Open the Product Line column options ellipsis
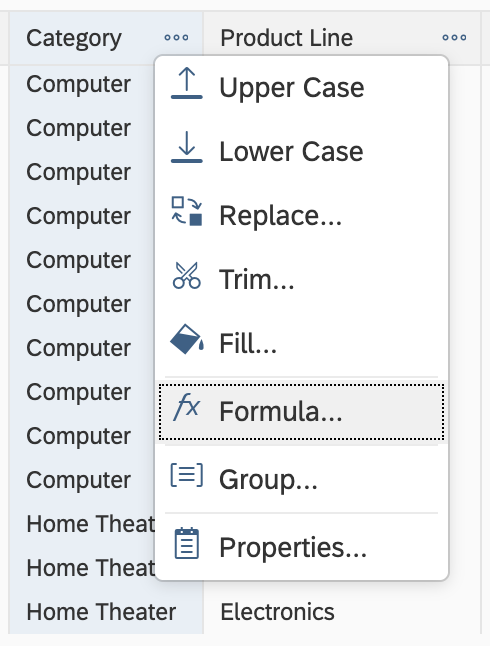Image resolution: width=490 pixels, height=646 pixels. pos(455,38)
